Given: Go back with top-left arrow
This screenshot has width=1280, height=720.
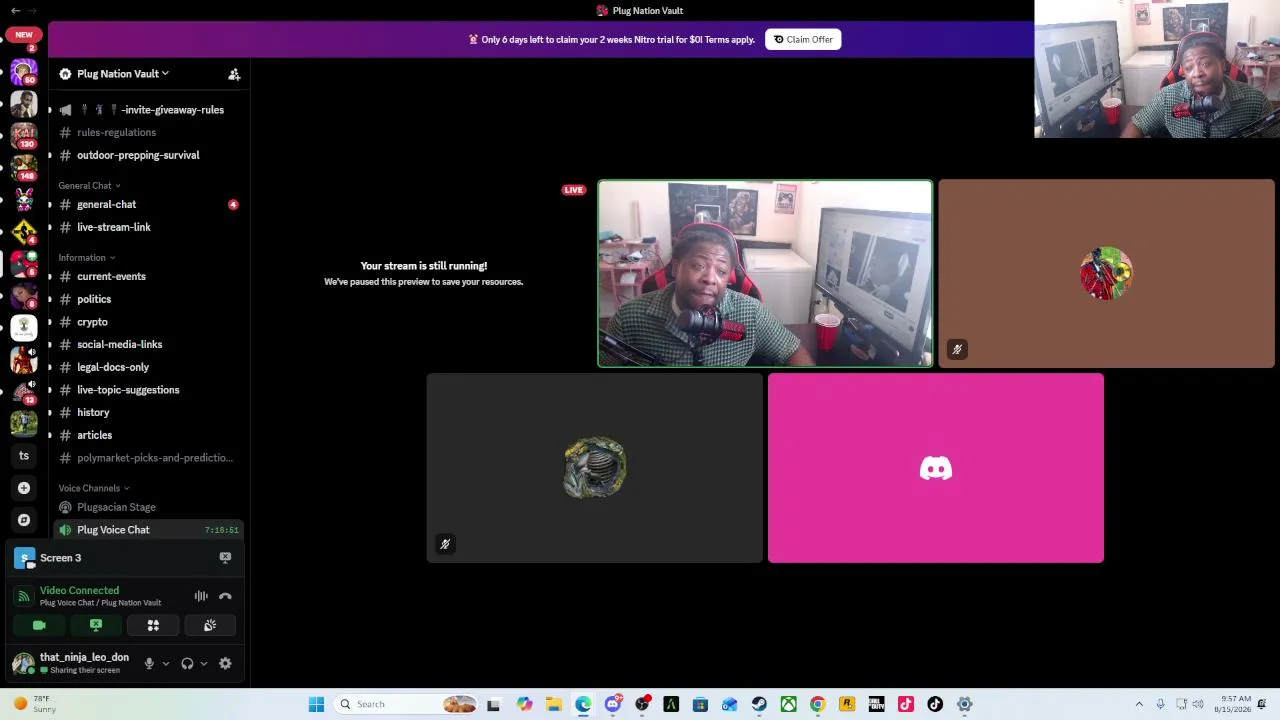Looking at the screenshot, I should 15,10.
